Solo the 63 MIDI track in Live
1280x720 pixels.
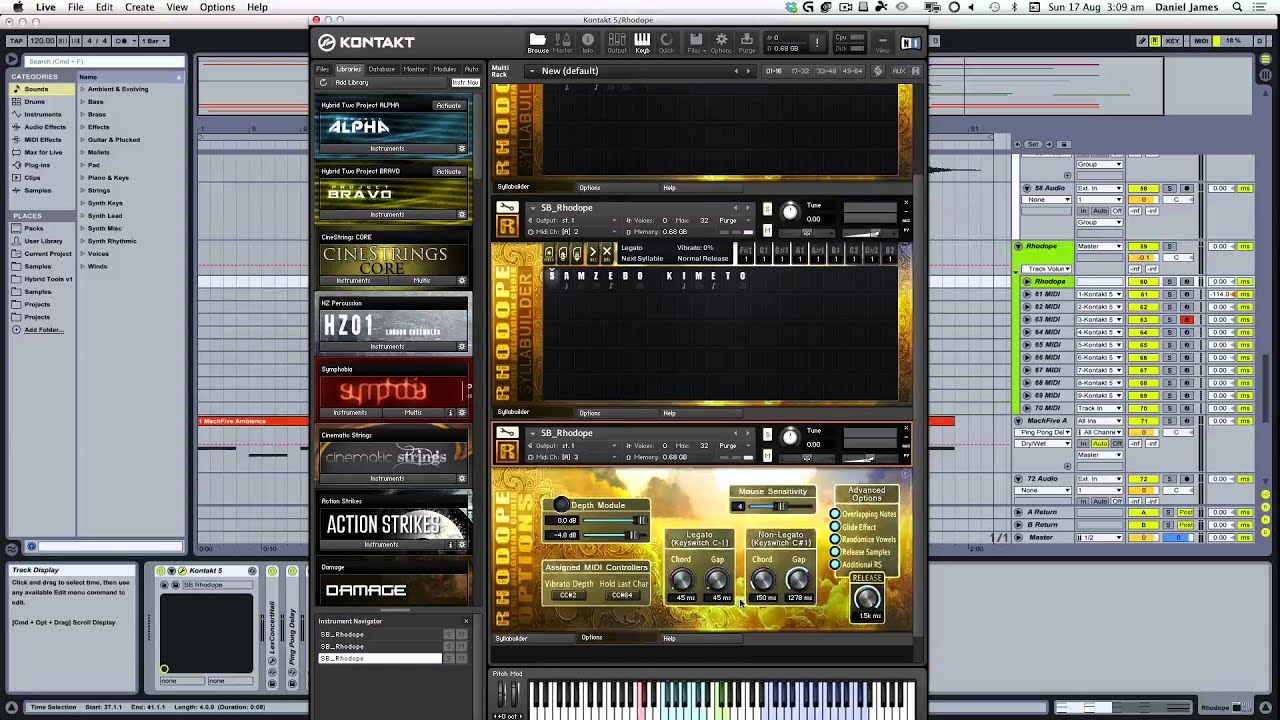pos(1170,319)
